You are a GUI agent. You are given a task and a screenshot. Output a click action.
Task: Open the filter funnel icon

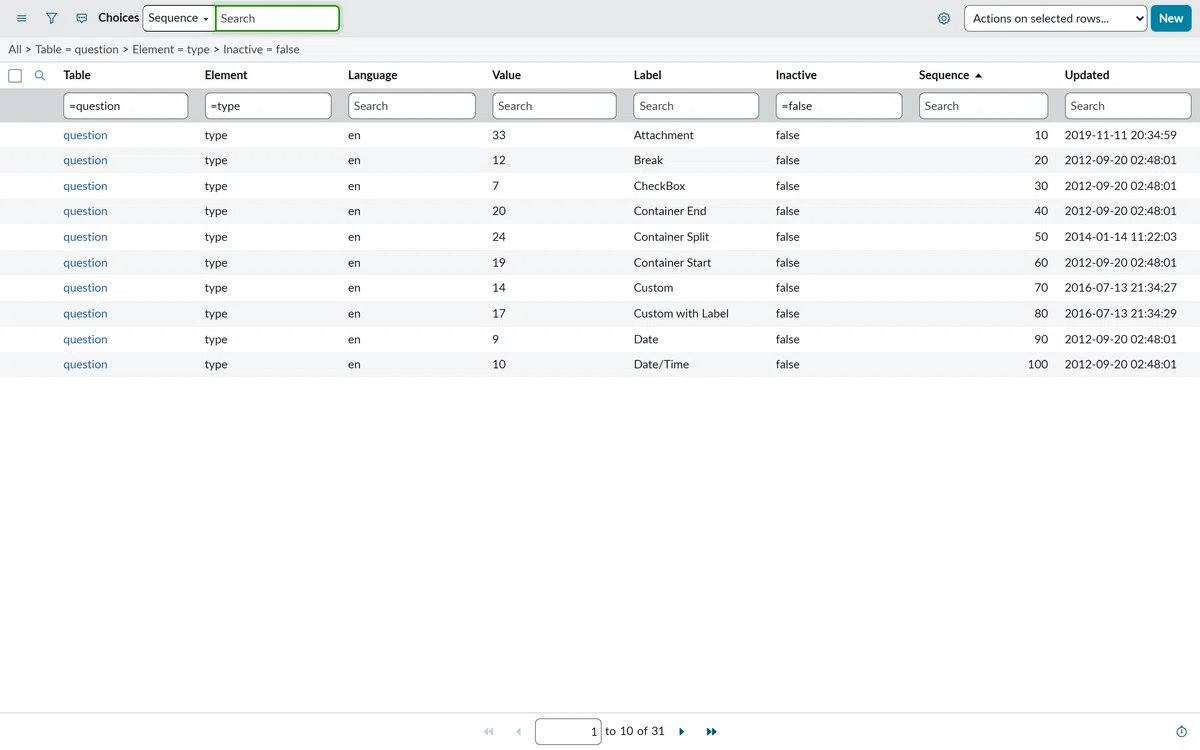[52, 18]
